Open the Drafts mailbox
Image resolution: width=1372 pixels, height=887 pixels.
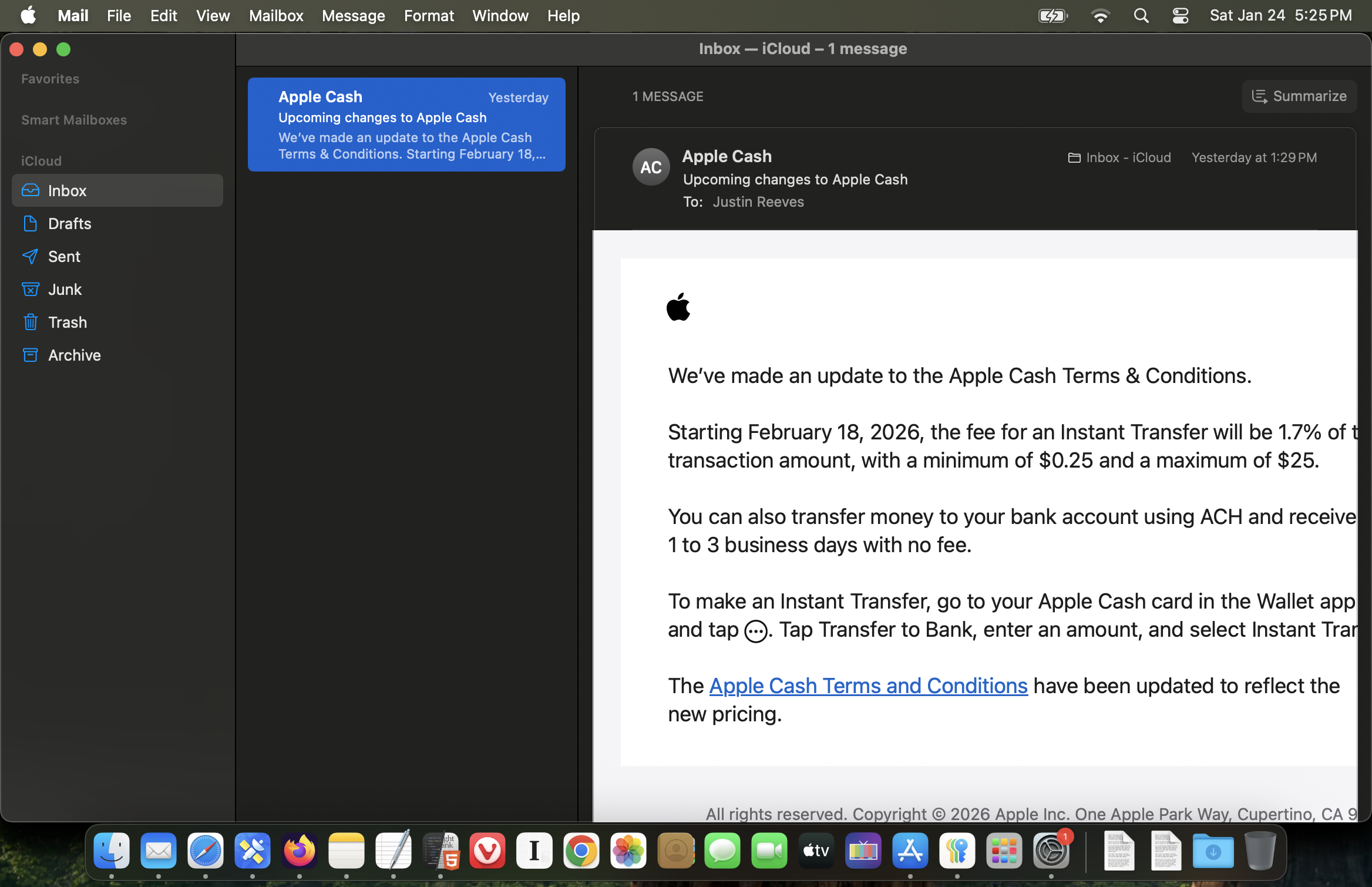[69, 223]
